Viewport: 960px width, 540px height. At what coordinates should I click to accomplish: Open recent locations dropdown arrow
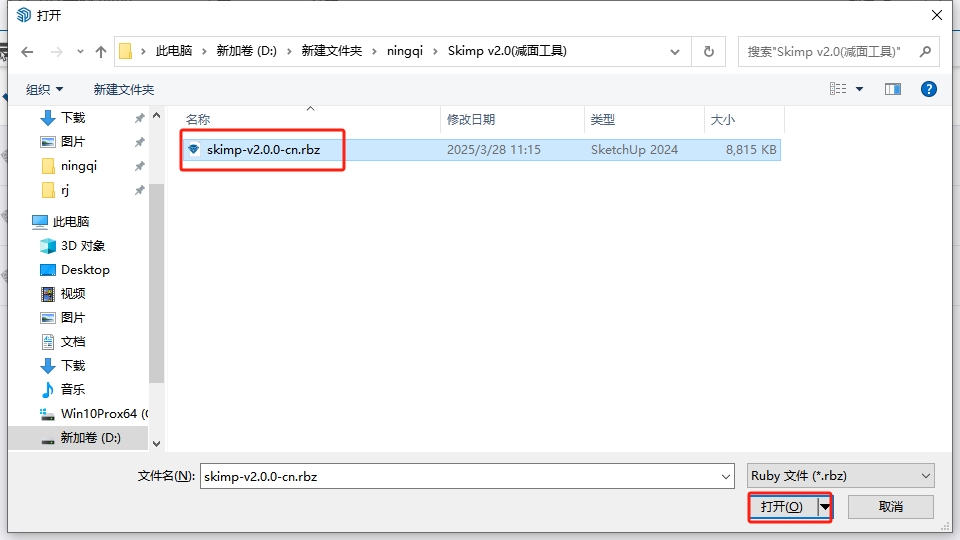coord(80,52)
